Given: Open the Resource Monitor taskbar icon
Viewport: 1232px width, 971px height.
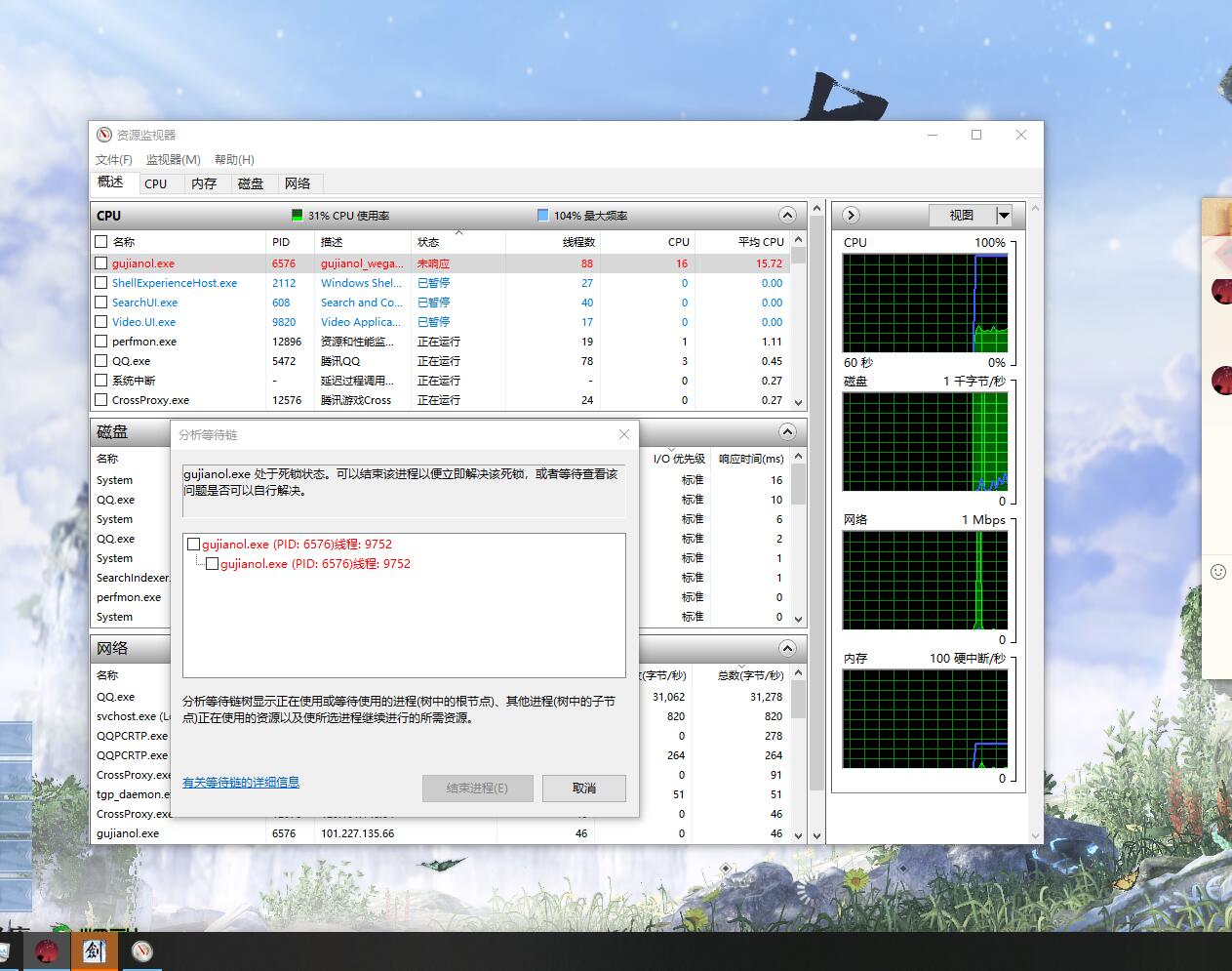Looking at the screenshot, I should tap(142, 951).
